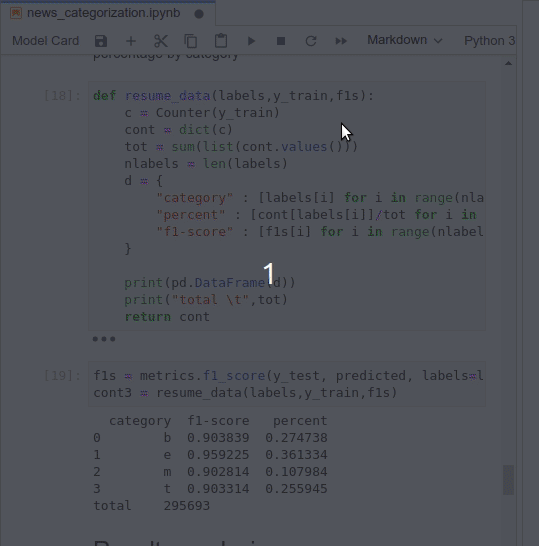The height and width of the screenshot is (546, 539).
Task: Copy selected cells using the copy icon
Action: [x=191, y=41]
